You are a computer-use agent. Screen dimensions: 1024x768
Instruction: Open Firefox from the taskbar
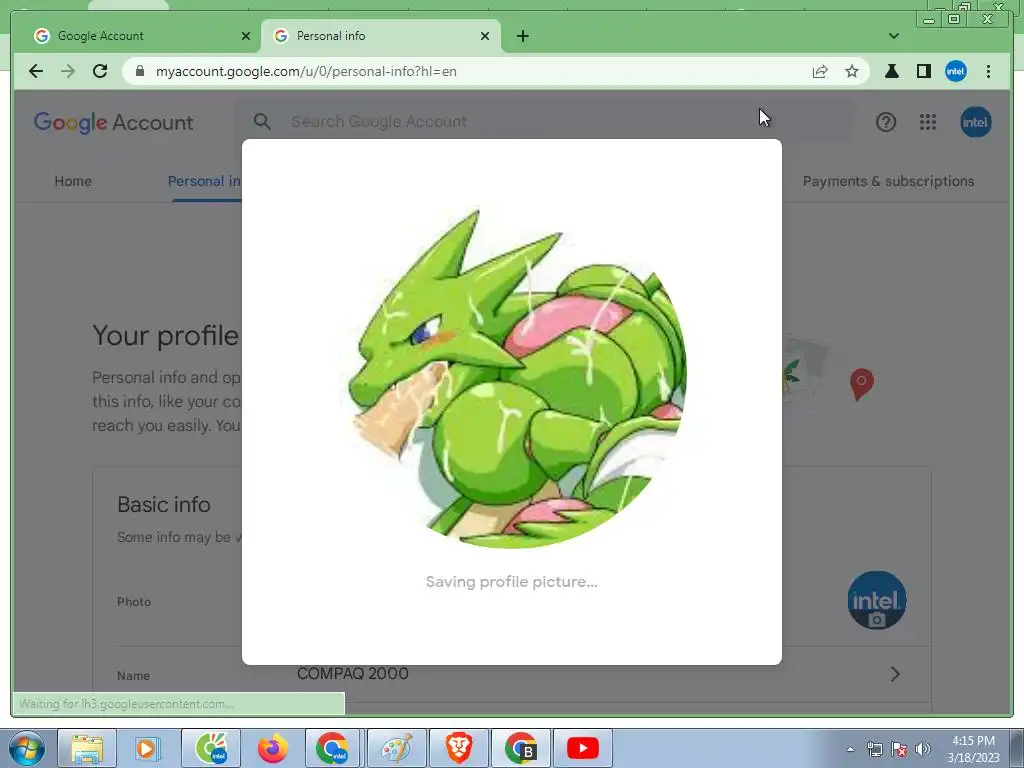tap(272, 748)
